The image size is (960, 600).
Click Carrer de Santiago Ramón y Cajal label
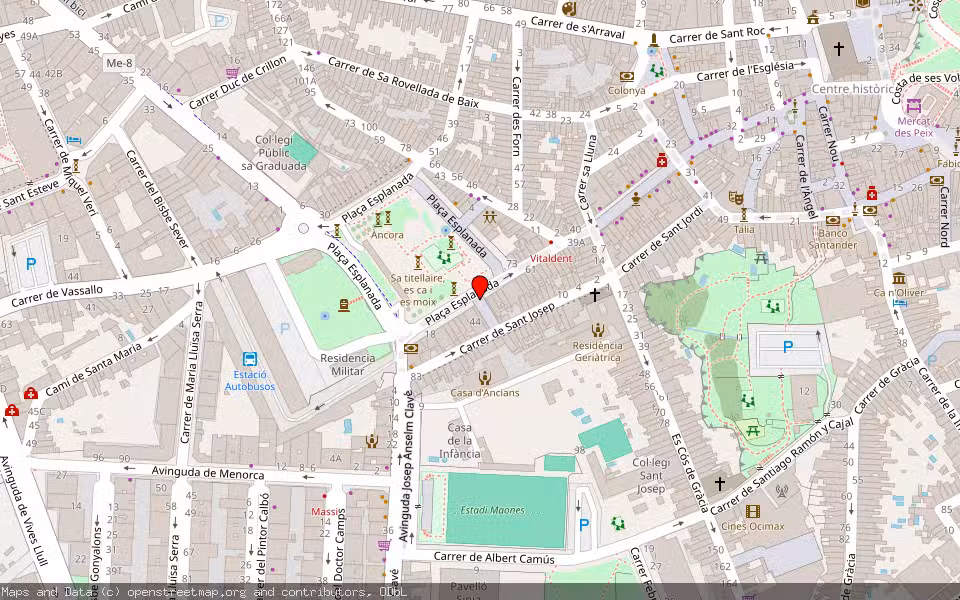[782, 467]
